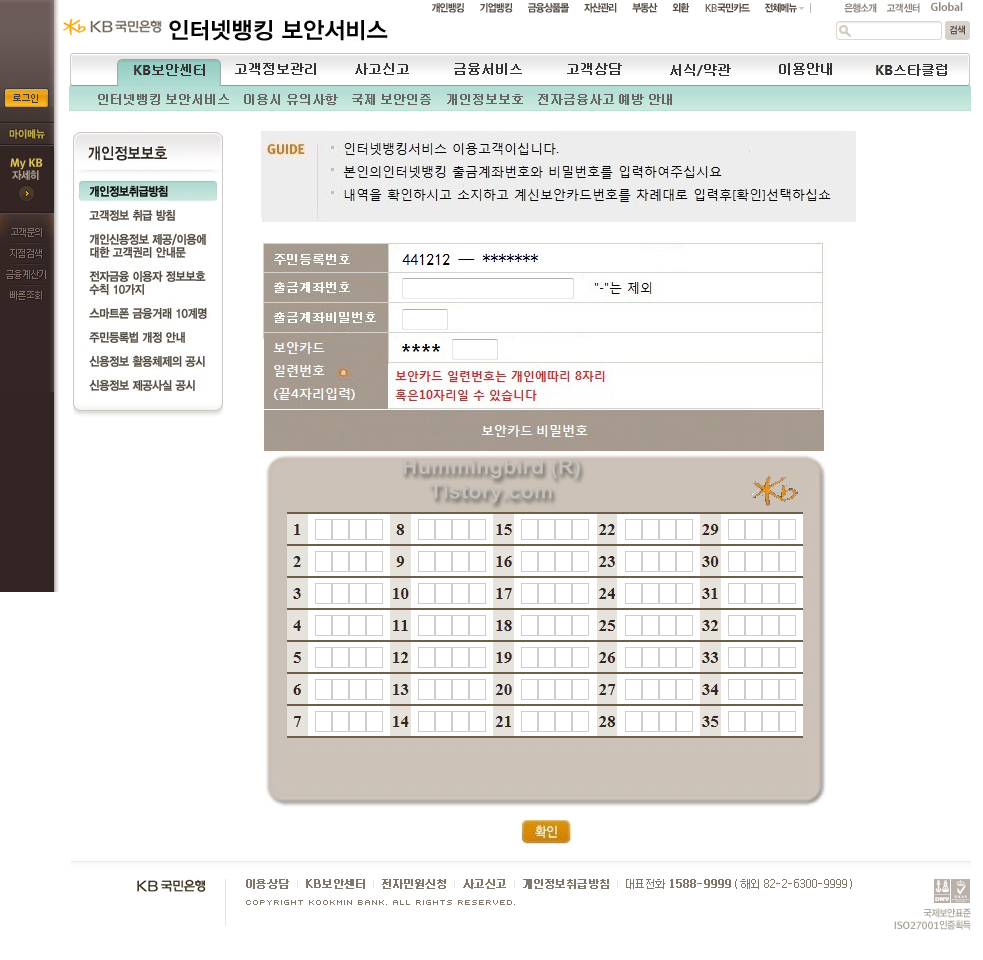
Task: Open 마이메뉴 in the dark sidebar
Action: coord(26,134)
